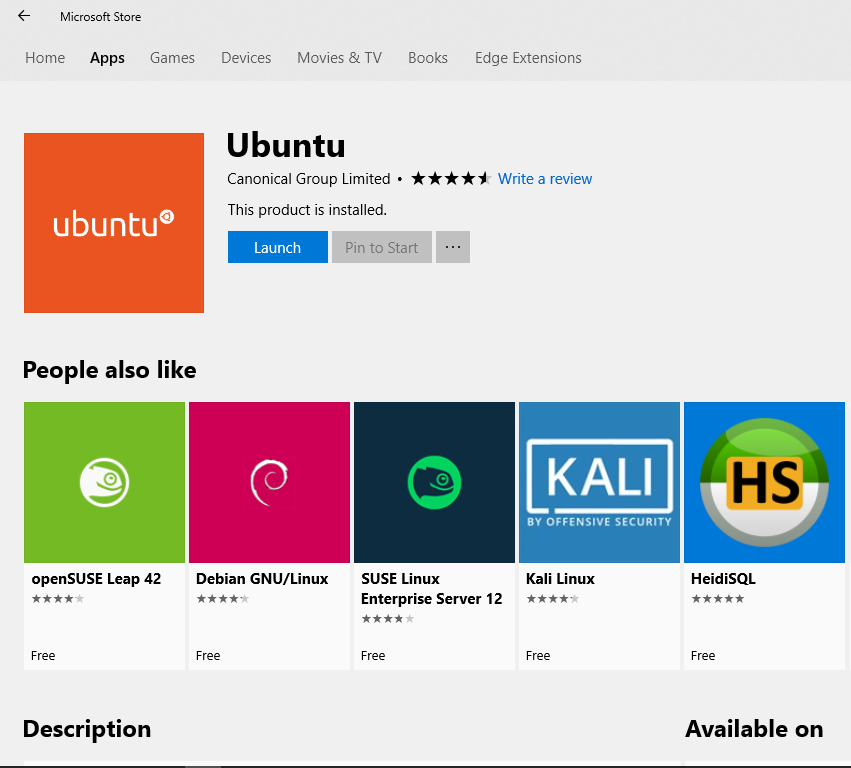Click the back arrow icon

coord(23,16)
